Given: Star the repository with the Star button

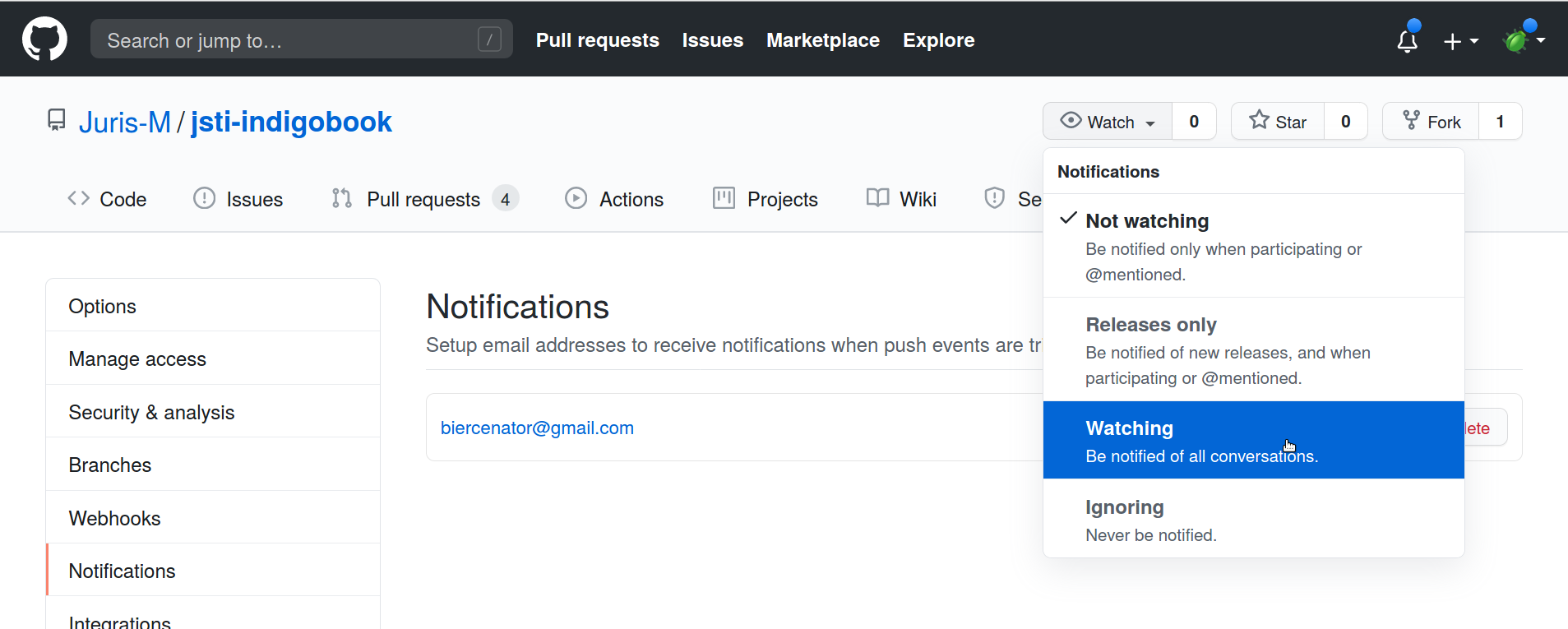Looking at the screenshot, I should (x=1278, y=122).
